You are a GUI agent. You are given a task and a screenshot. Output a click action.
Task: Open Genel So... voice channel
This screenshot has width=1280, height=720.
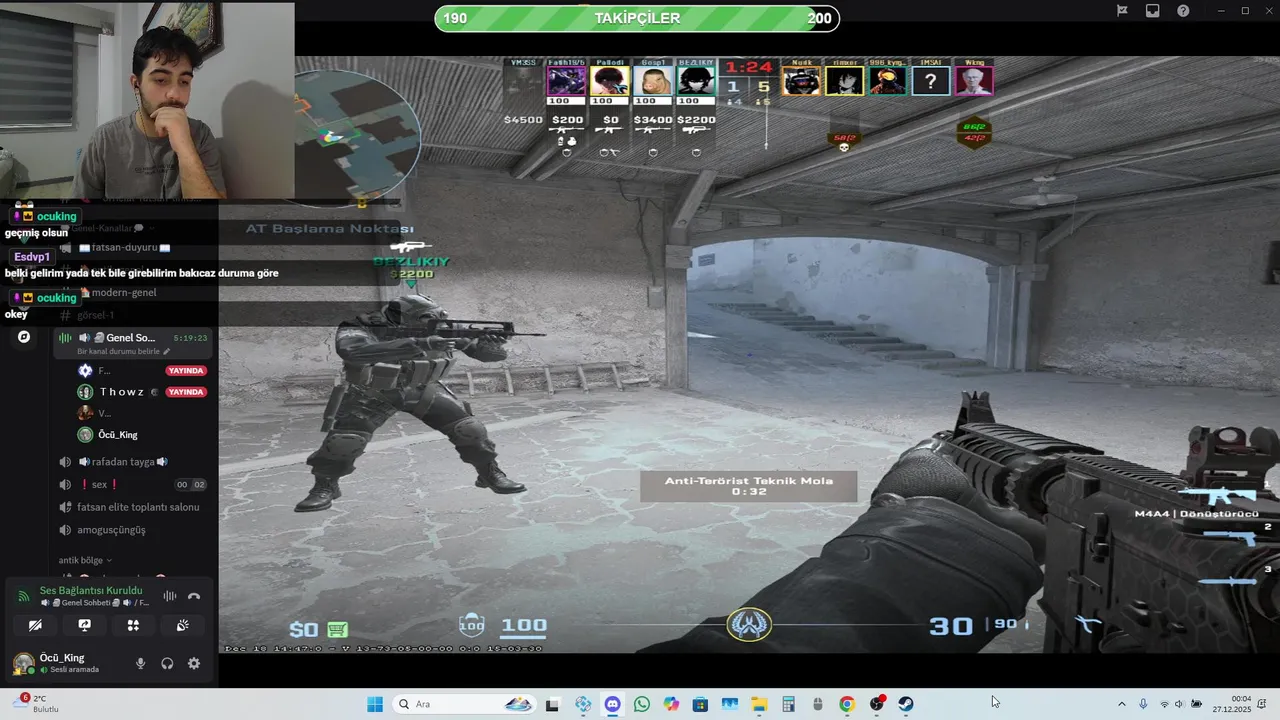click(x=132, y=338)
